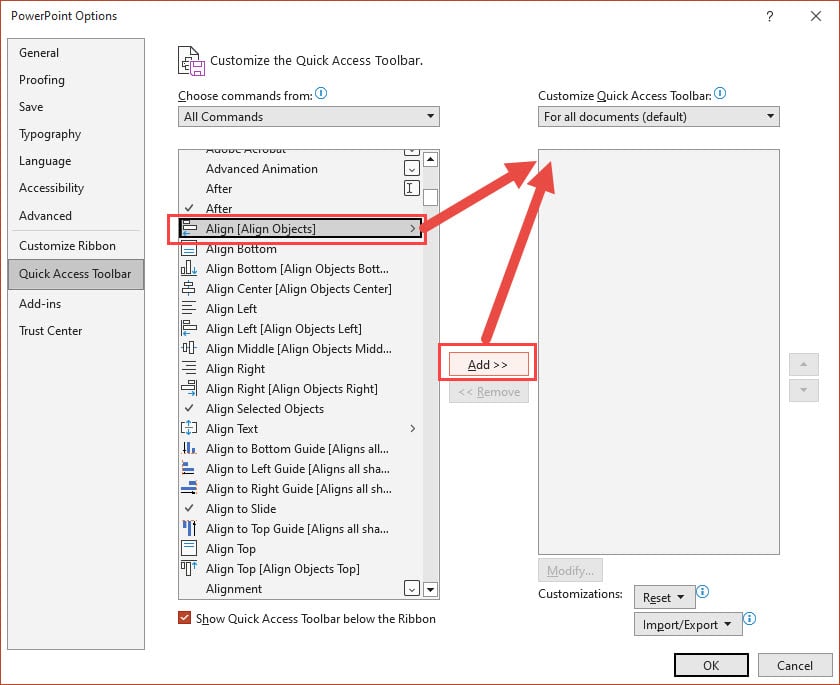Toggle the checkmark beside Align Selected Objects
The width and height of the screenshot is (840, 685).
tap(189, 408)
